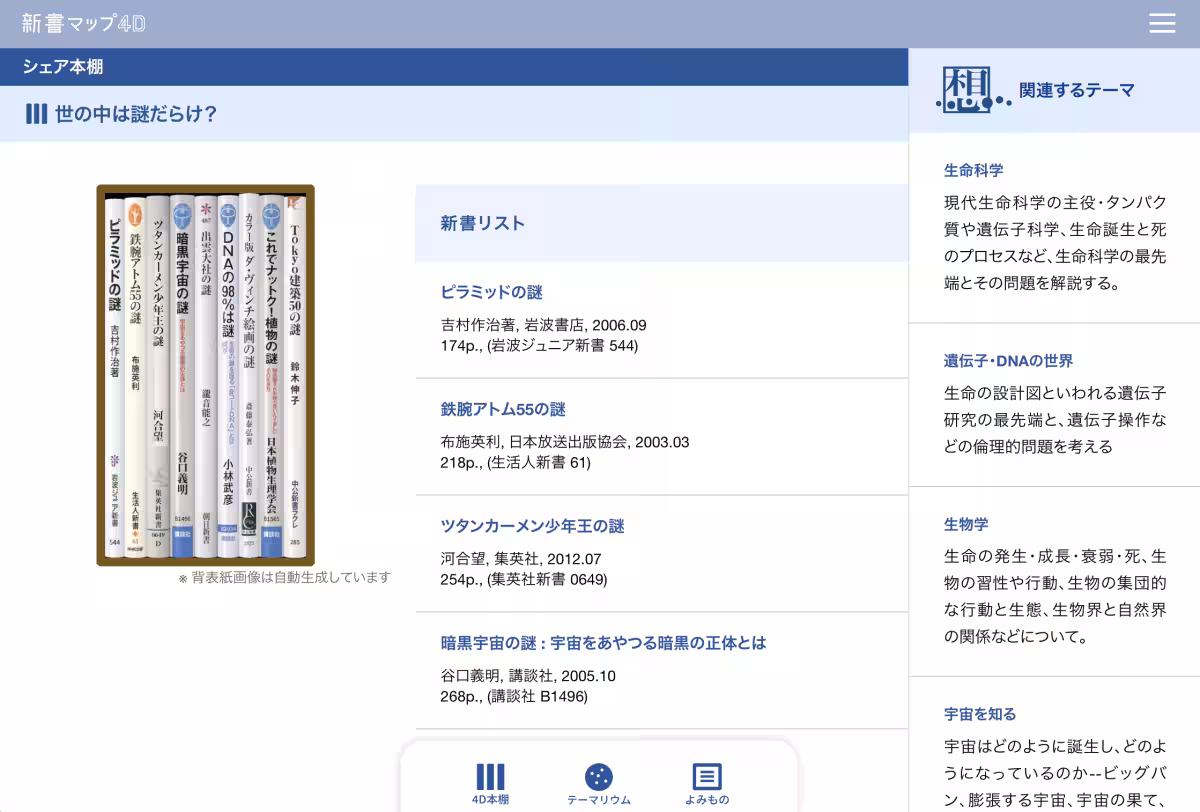Open the 鉄腕アトム55の謎 title link
This screenshot has width=1200, height=812.
coord(503,410)
